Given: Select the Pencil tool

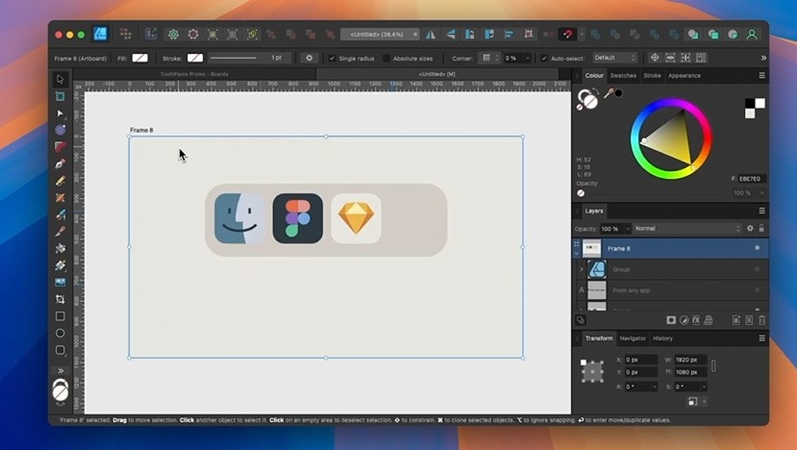Looking at the screenshot, I should pyautogui.click(x=60, y=181).
